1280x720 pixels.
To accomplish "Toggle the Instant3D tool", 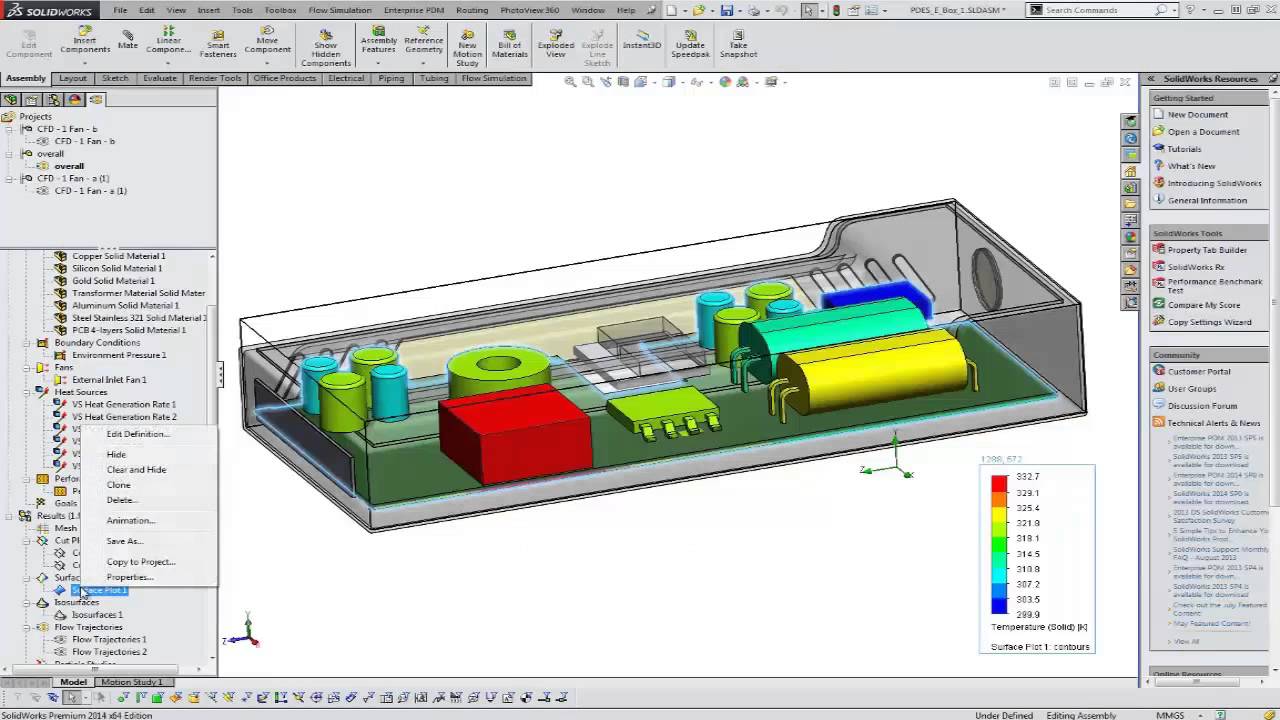I will pyautogui.click(x=641, y=38).
